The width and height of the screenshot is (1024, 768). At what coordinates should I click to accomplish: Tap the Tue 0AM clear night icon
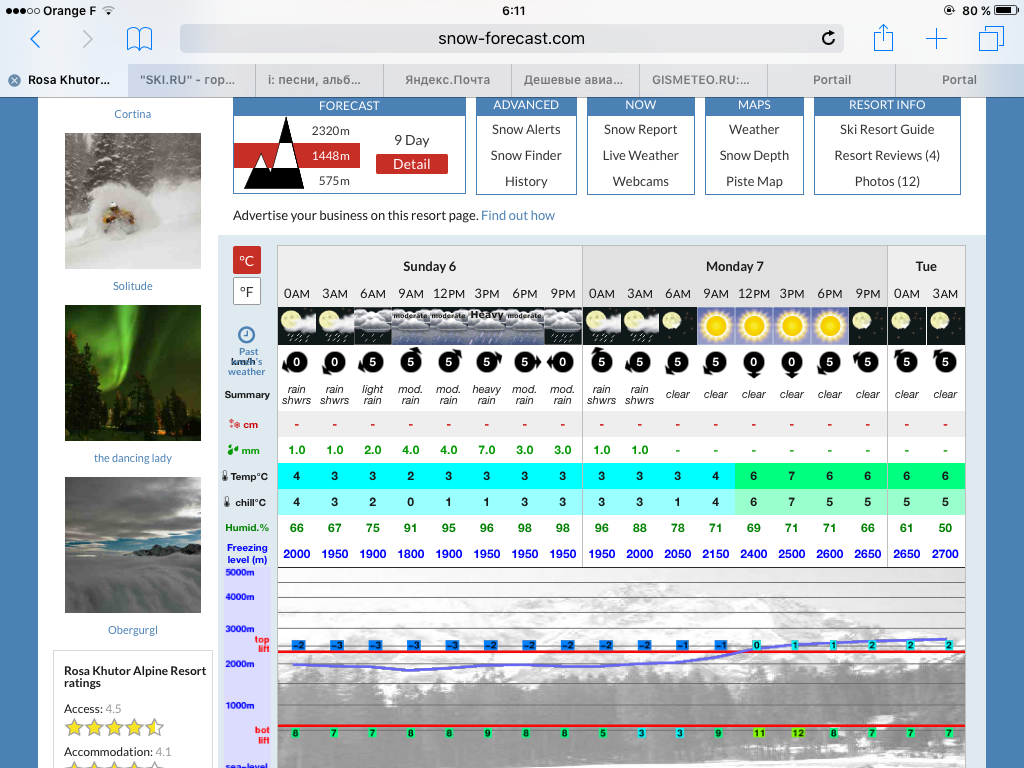pyautogui.click(x=906, y=326)
